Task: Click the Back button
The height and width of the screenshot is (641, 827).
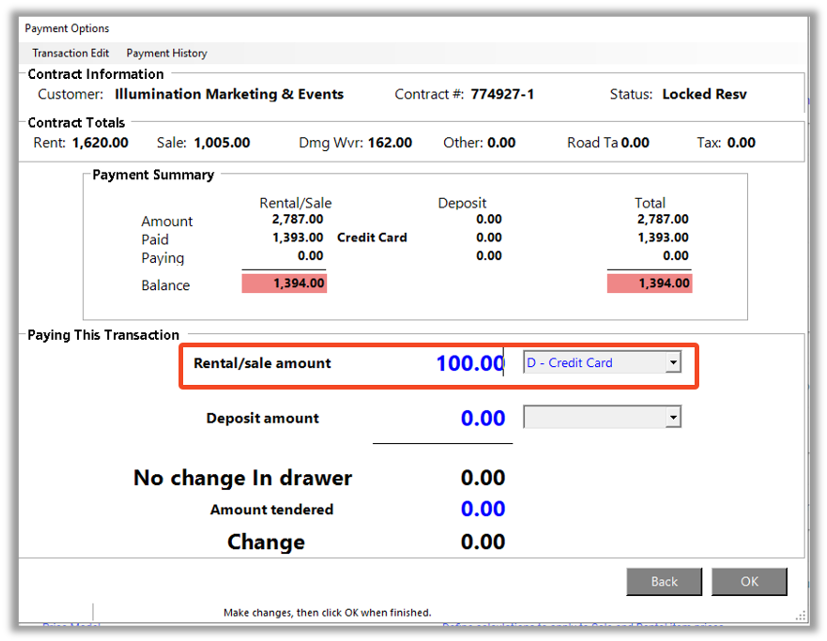Action: (663, 581)
